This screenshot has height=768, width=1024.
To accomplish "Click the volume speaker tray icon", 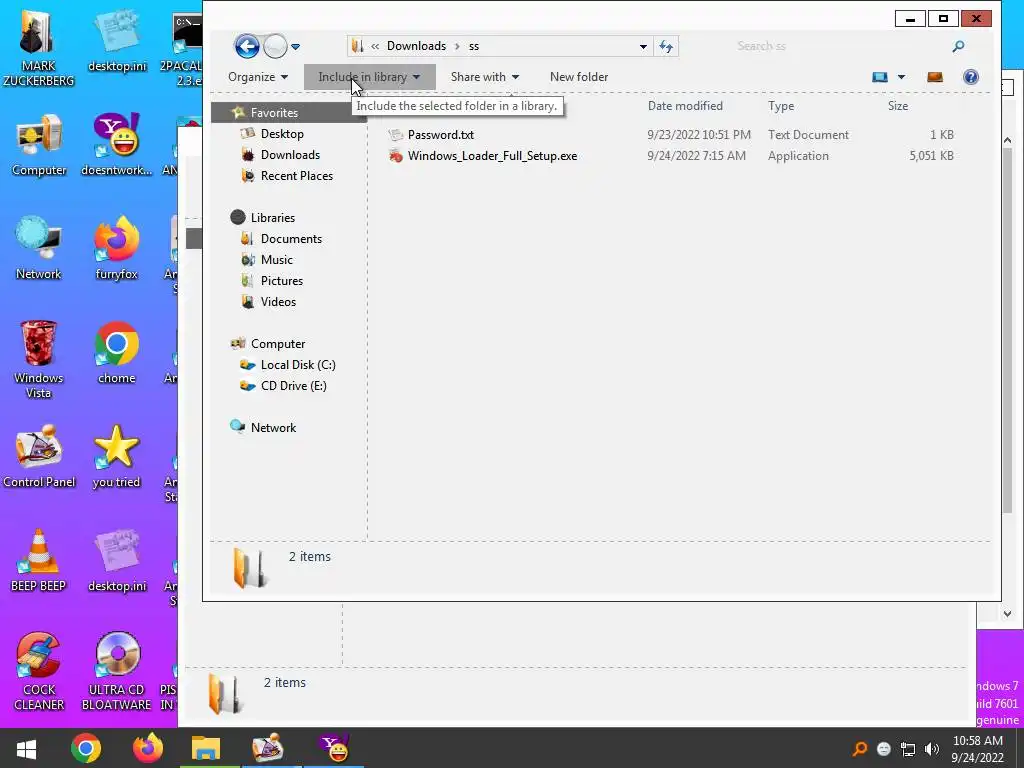I will pos(931,749).
